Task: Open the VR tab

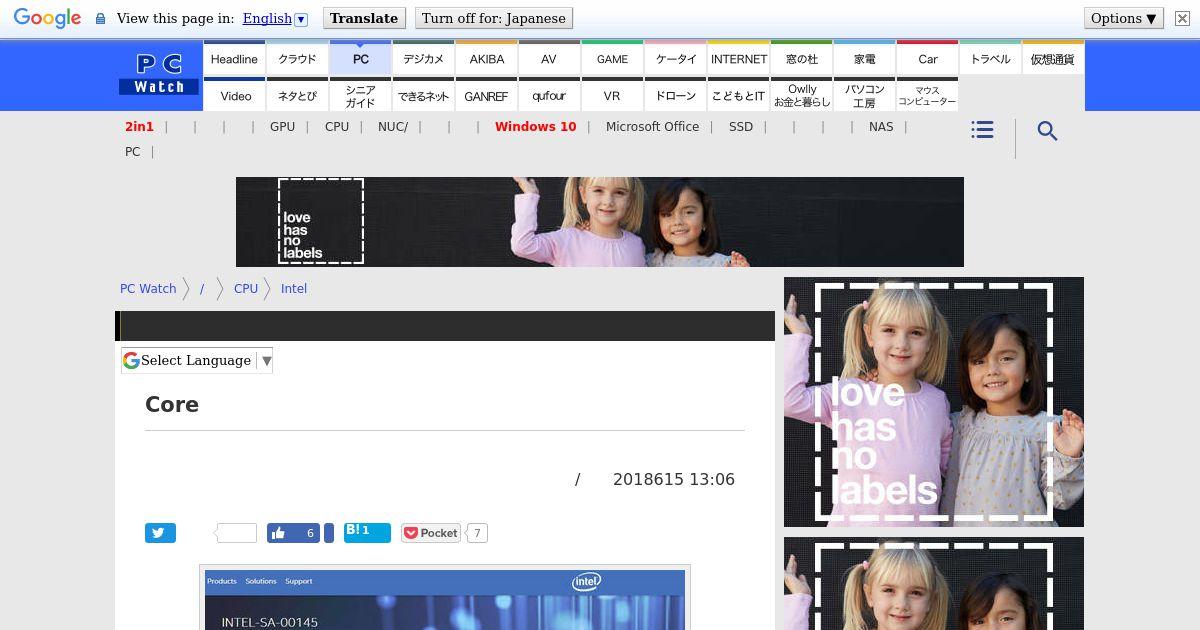Action: pos(612,95)
